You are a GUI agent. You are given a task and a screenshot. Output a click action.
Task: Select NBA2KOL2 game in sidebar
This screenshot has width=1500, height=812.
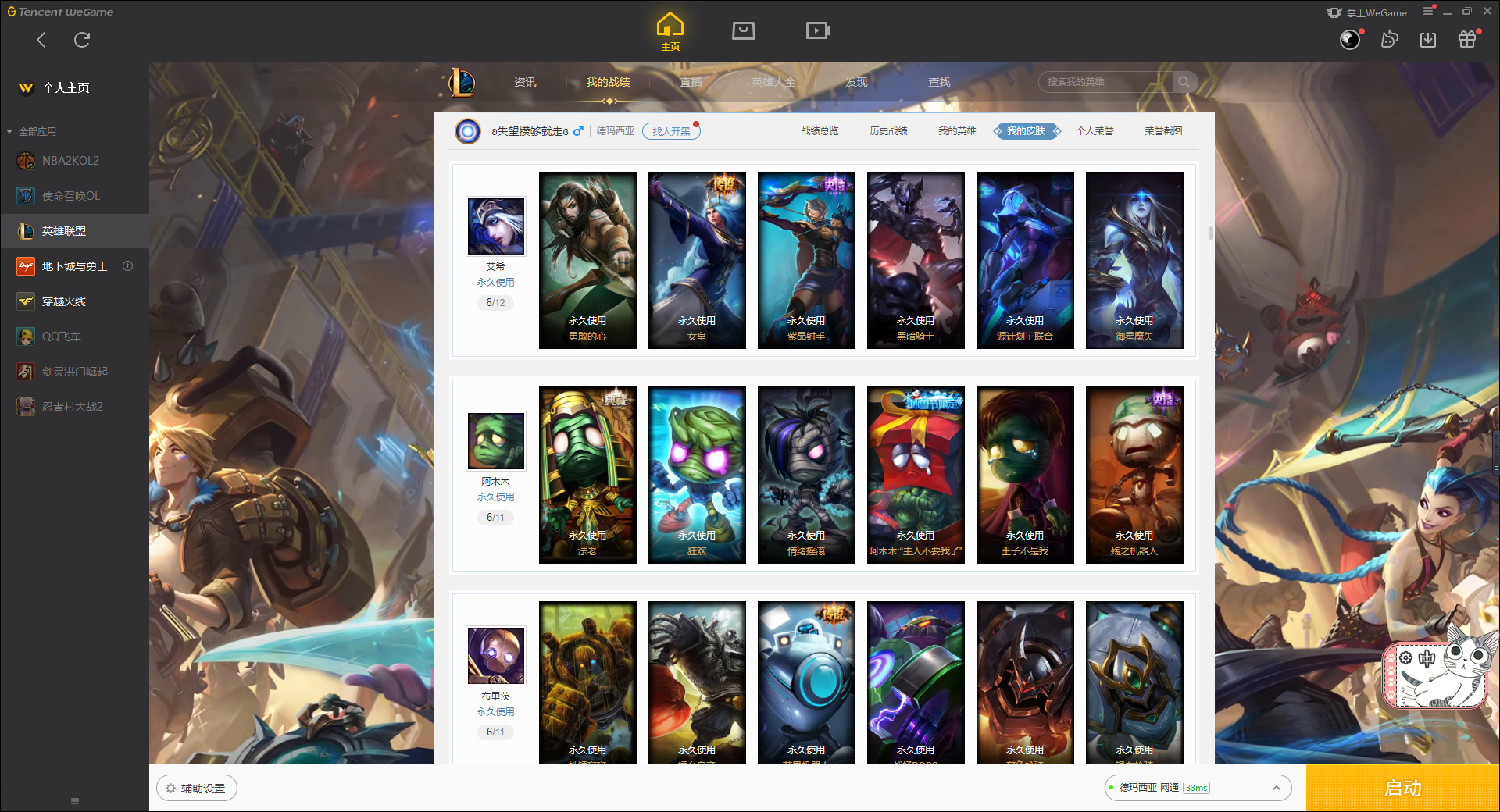tap(74, 161)
